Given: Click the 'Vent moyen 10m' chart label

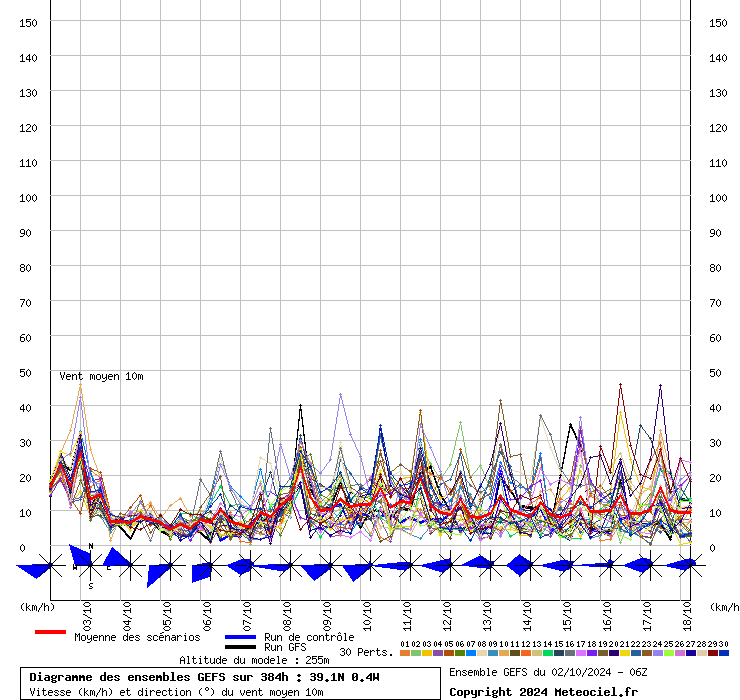Looking at the screenshot, I should [x=101, y=376].
